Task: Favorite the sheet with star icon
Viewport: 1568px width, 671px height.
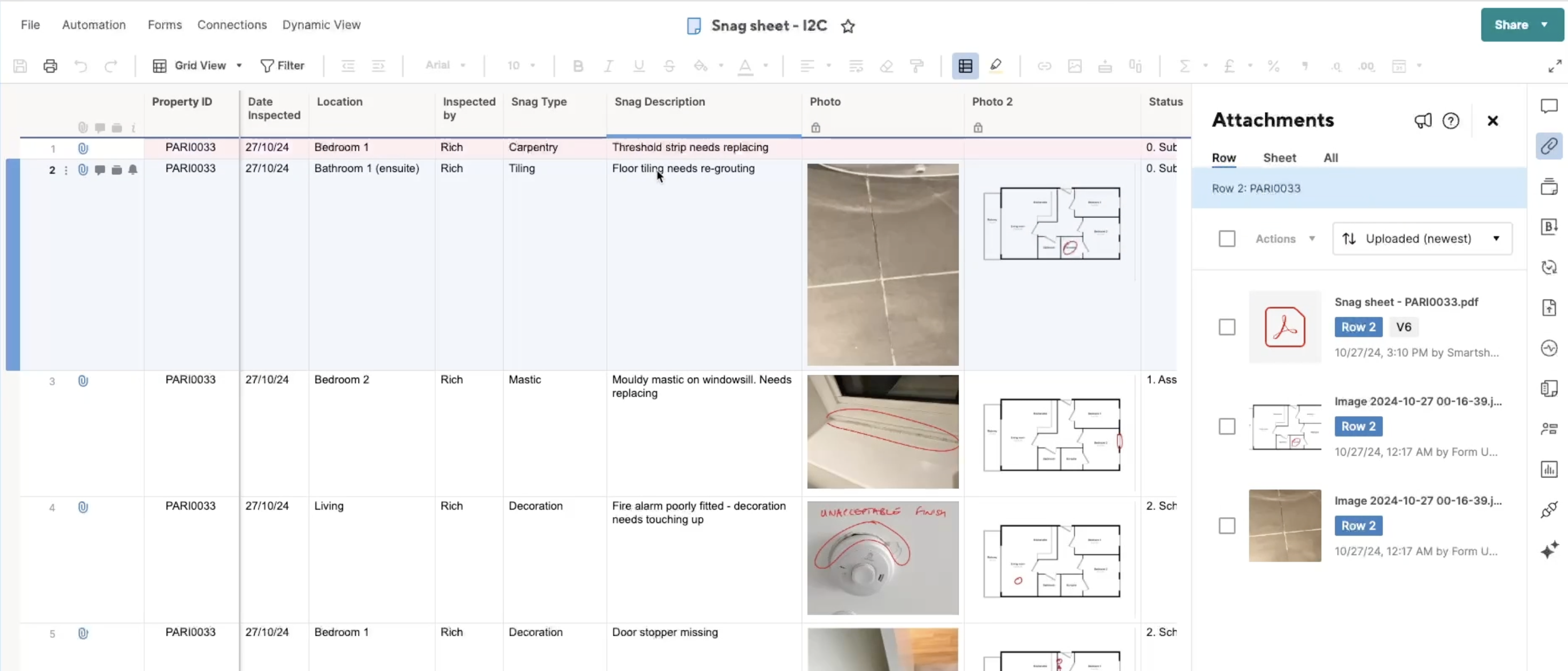Action: coord(848,26)
